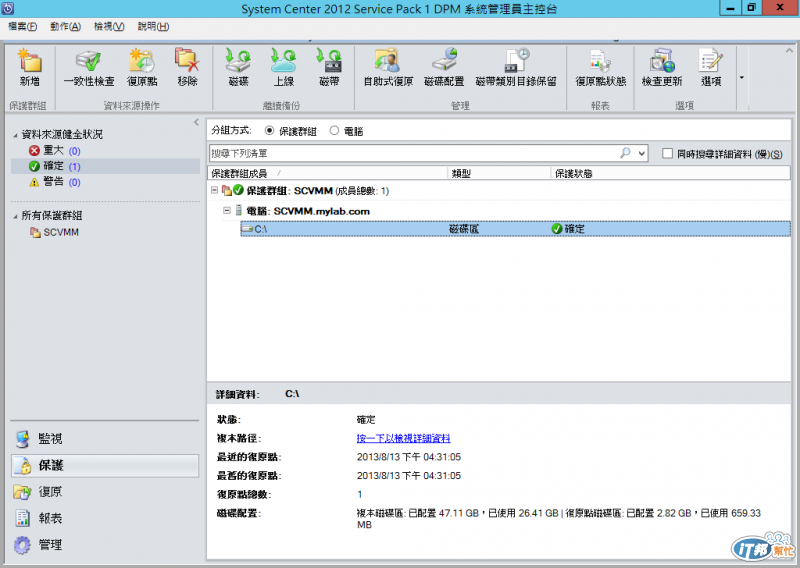Switch to the 復原 recovery view
The image size is (800, 568).
(x=105, y=492)
